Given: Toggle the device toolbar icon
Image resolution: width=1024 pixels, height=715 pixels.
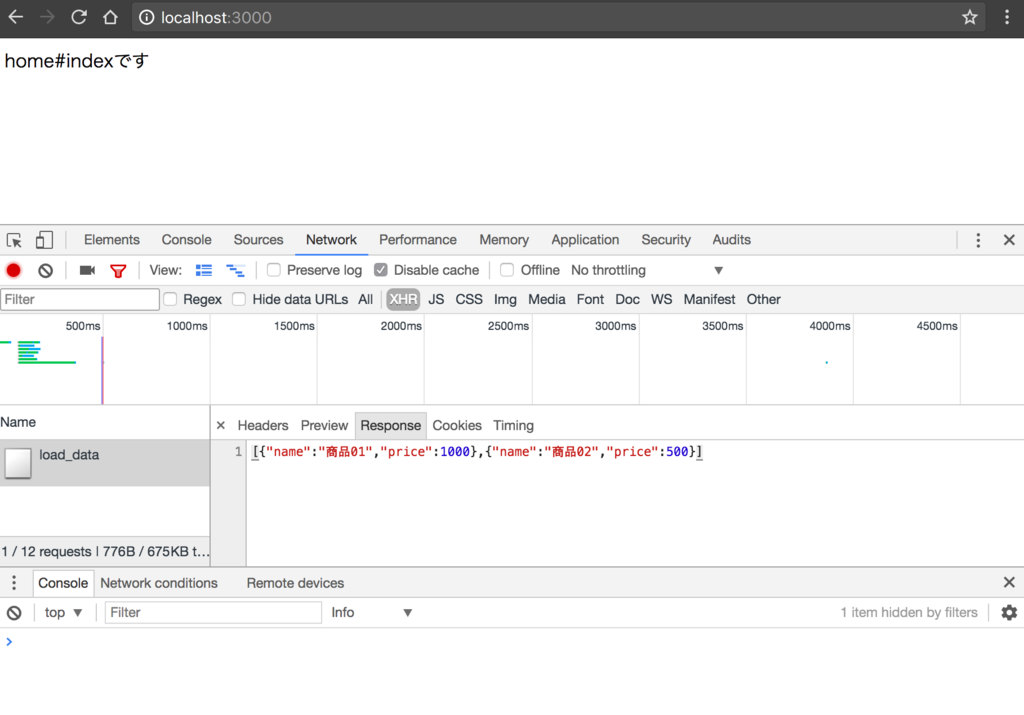Looking at the screenshot, I should pos(44,240).
